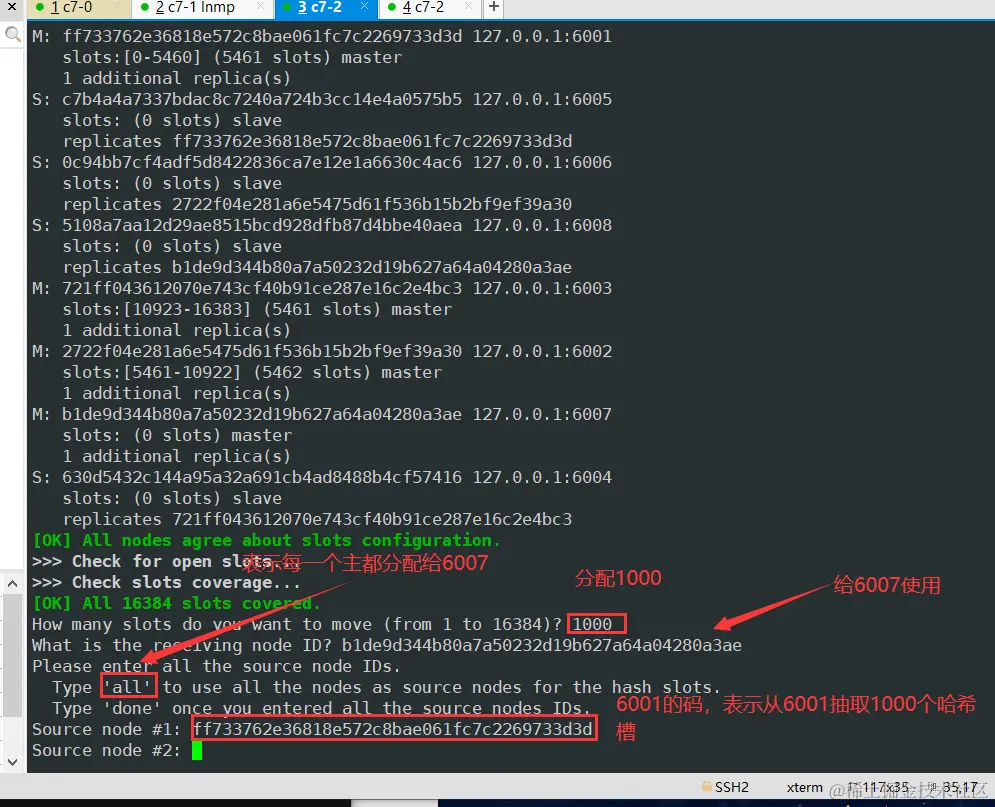Click "Type 'done' once you entered" line
Screen dimensions: 995x807
322,708
